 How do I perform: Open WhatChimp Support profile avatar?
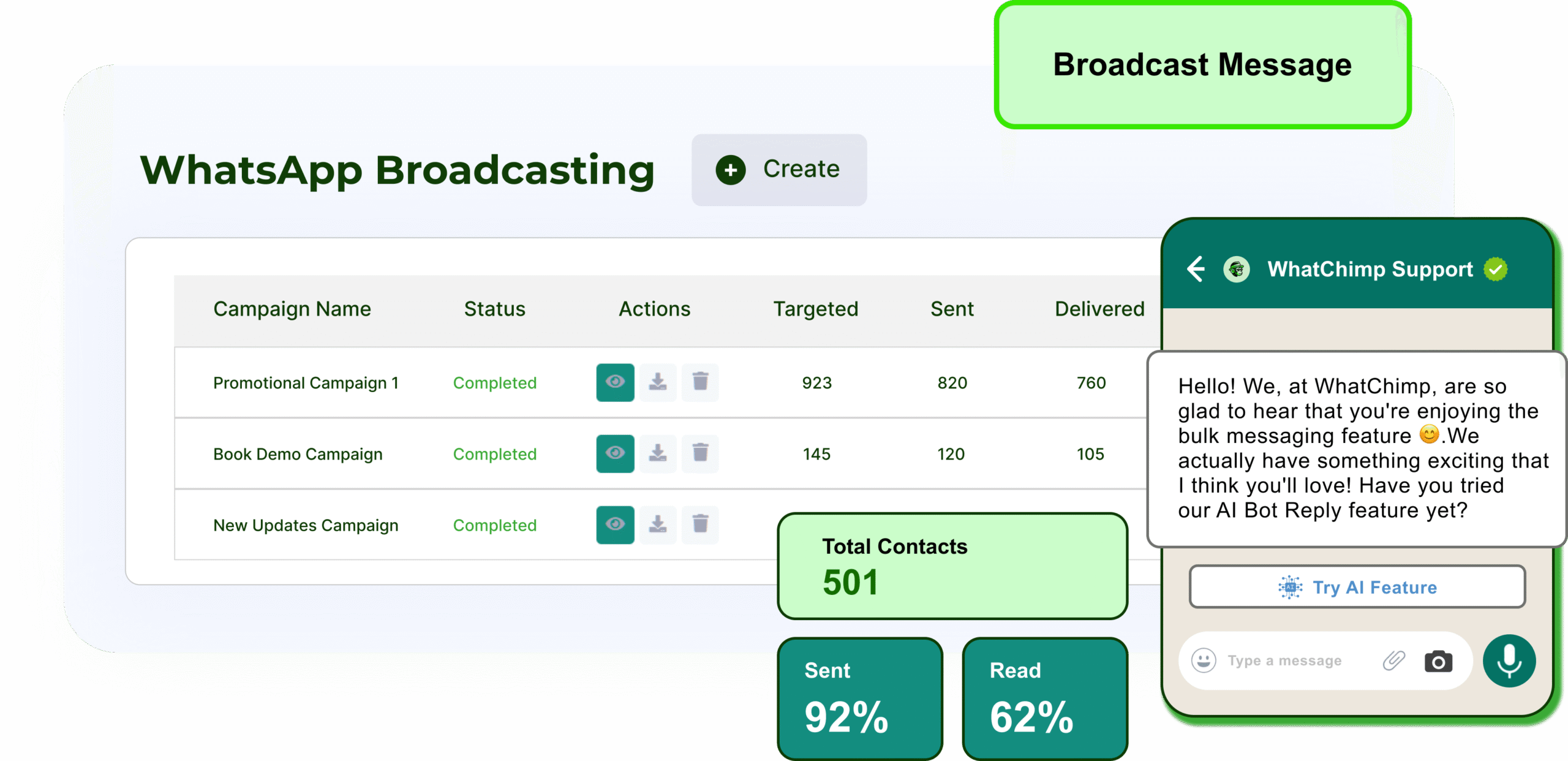click(x=1236, y=269)
